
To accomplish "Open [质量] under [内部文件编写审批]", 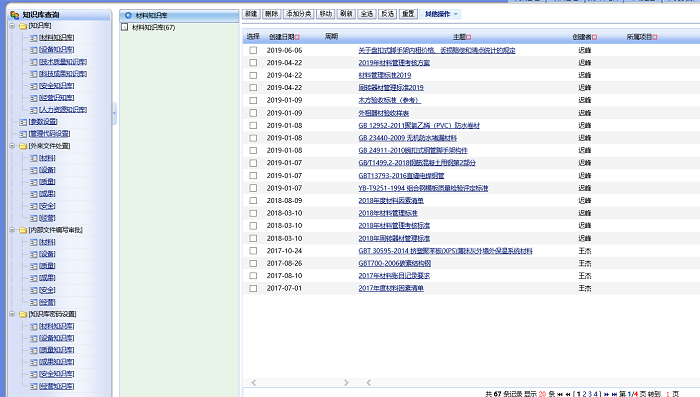I will [x=47, y=266].
